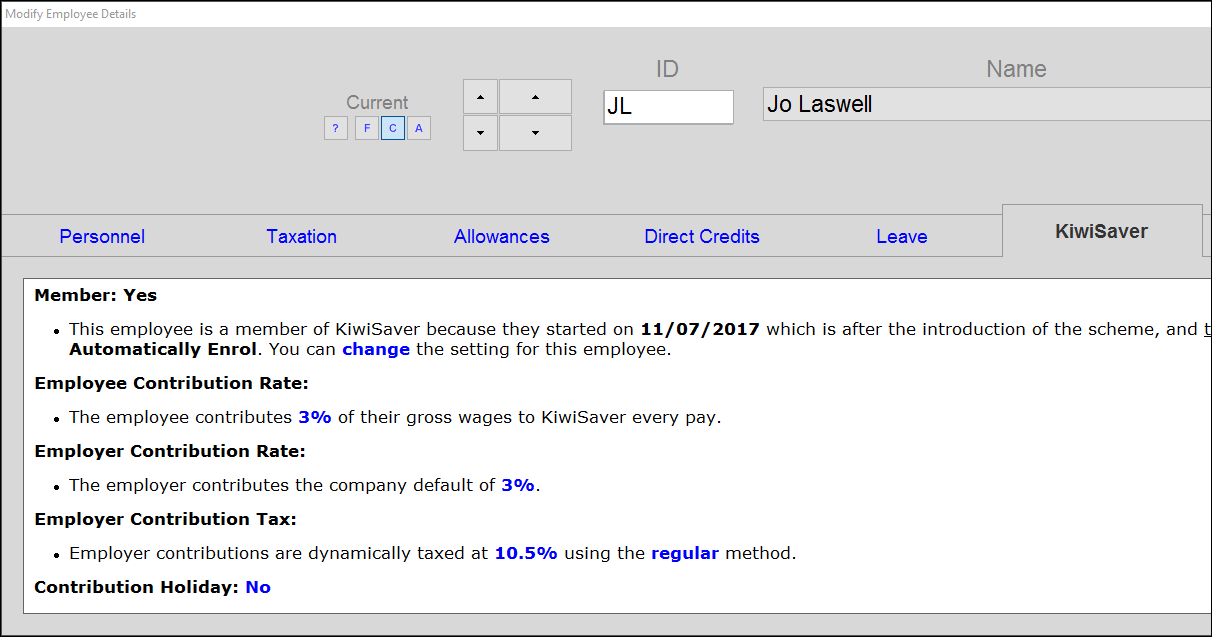Image resolution: width=1212 pixels, height=637 pixels.
Task: Go to the Allowances tab
Action: [x=502, y=237]
